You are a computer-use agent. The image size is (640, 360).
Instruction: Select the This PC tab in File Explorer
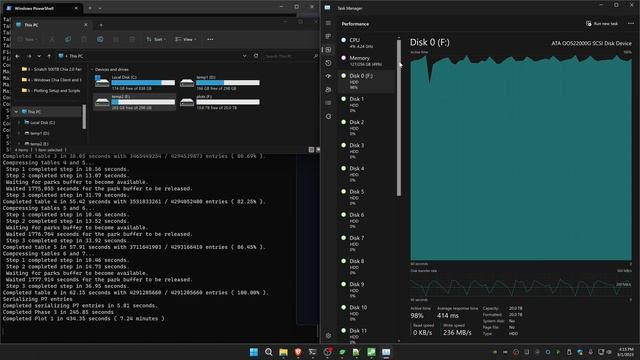tap(52, 25)
